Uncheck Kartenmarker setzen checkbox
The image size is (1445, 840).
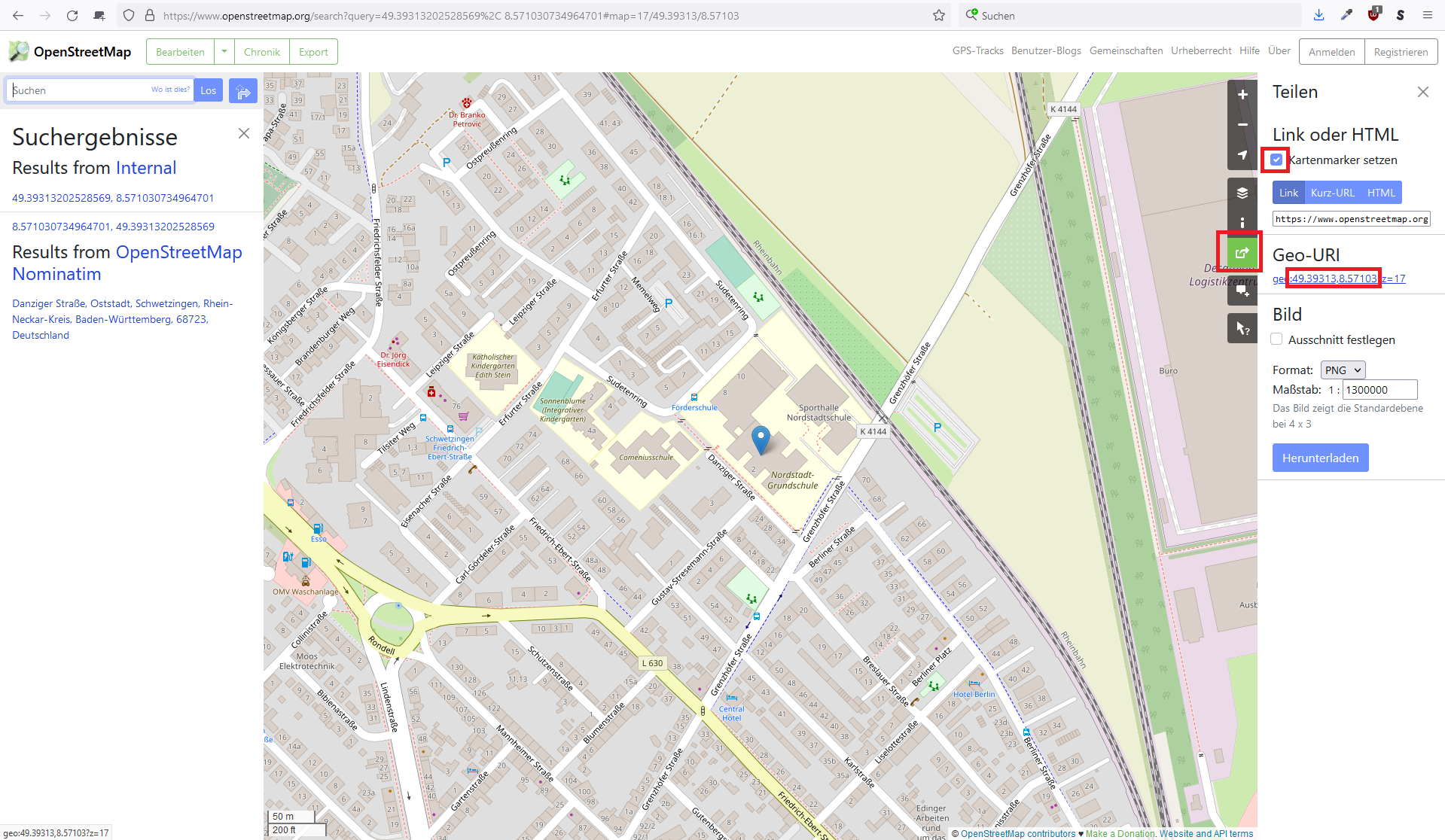1276,160
